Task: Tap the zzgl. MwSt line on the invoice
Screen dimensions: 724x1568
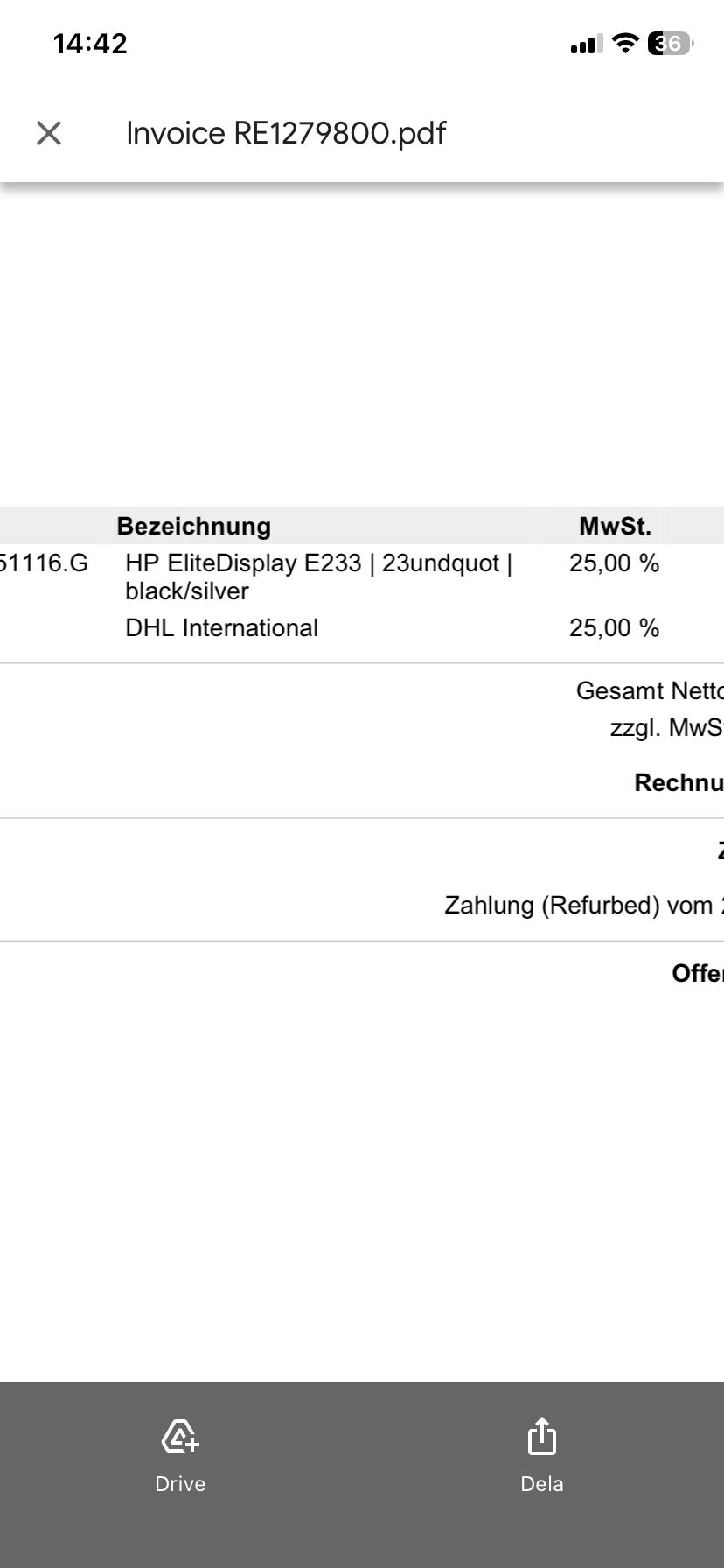Action: click(666, 727)
